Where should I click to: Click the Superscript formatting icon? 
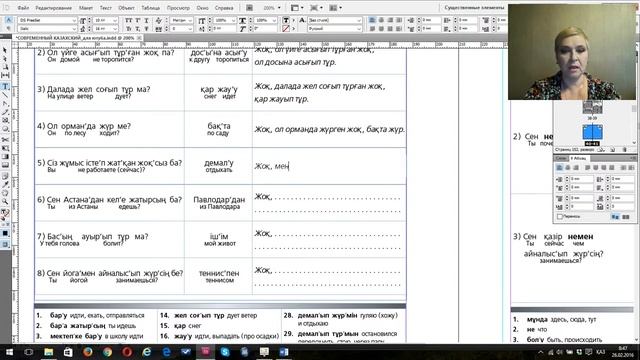coord(138,20)
